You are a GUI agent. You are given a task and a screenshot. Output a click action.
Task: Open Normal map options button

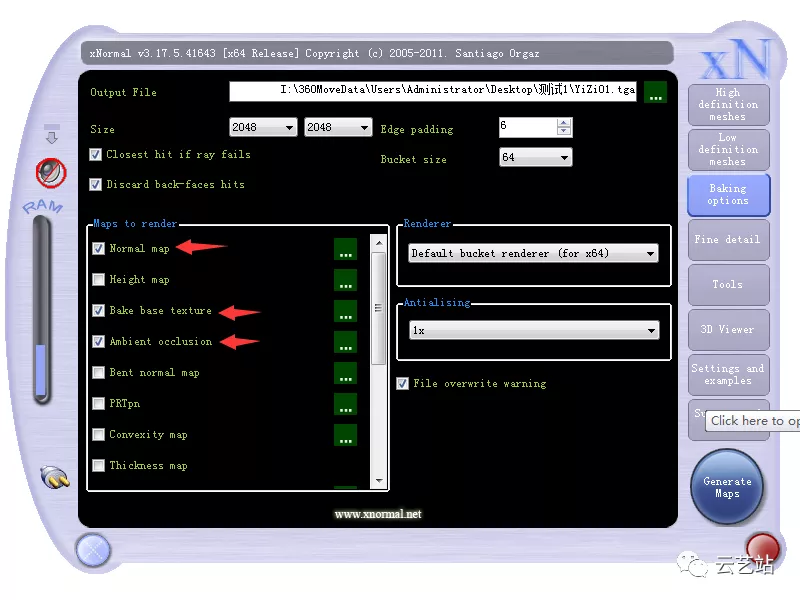(345, 249)
